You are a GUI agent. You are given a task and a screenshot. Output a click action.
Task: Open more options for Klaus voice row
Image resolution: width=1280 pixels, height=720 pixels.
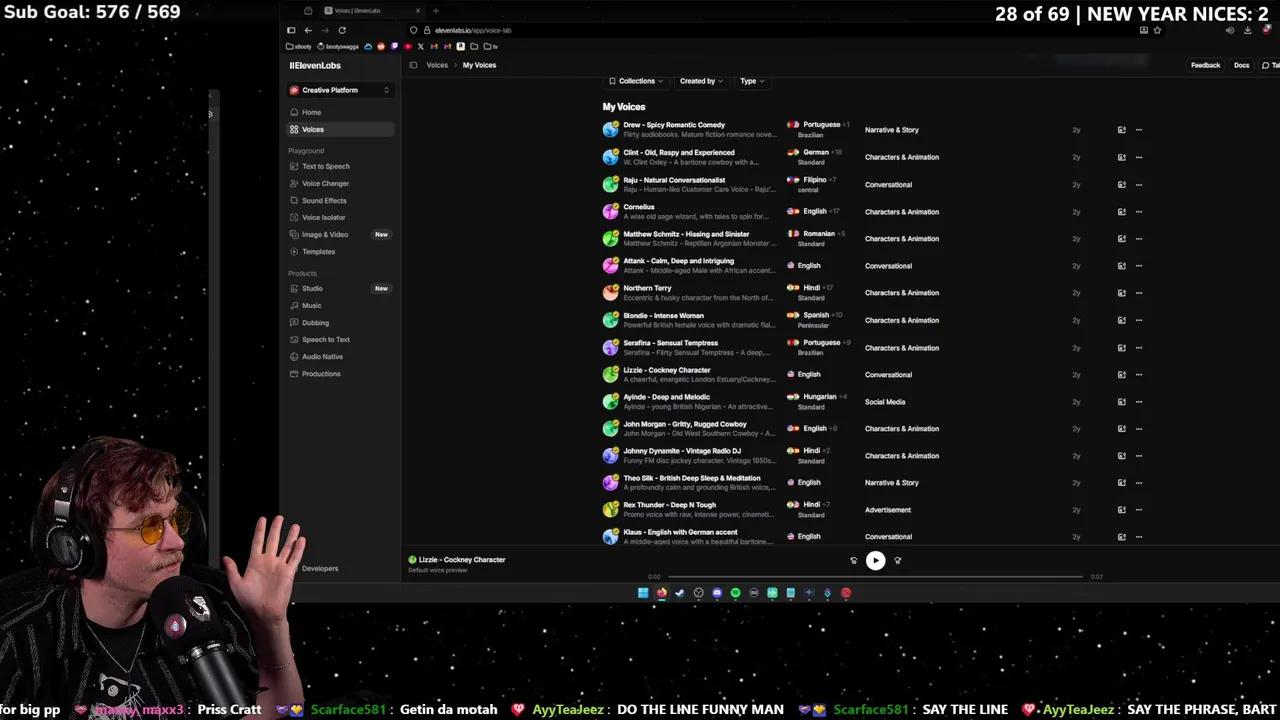pos(1138,536)
